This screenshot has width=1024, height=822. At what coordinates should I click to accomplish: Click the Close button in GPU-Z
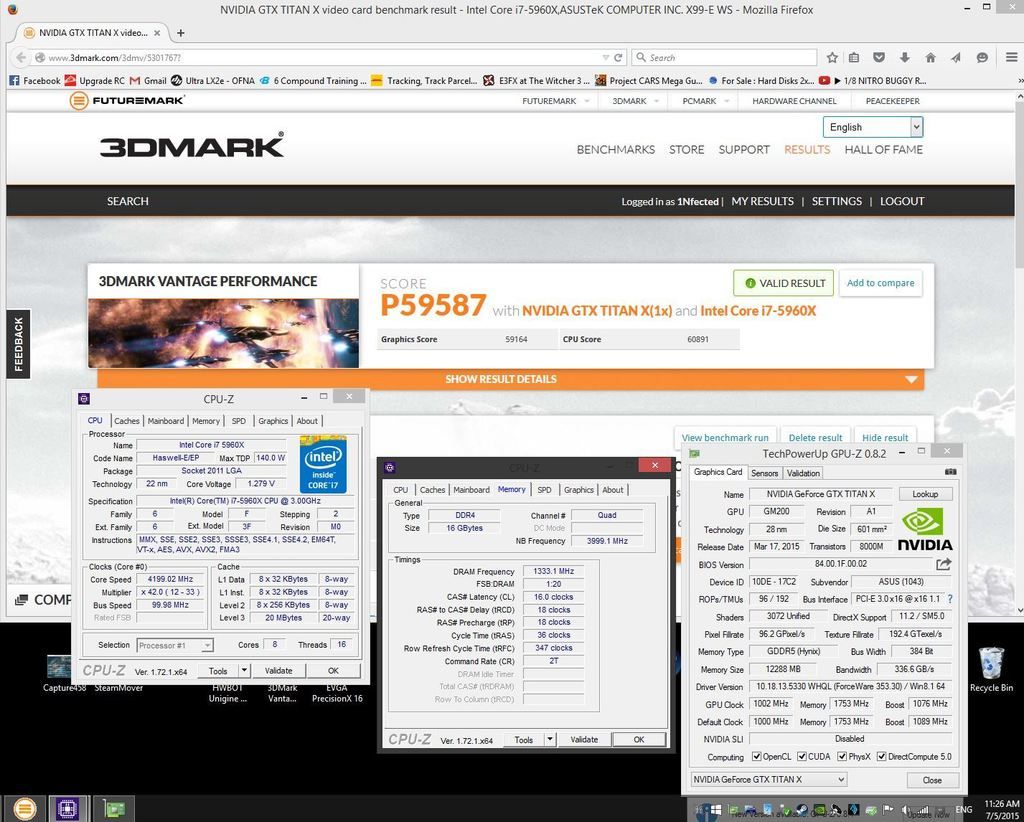click(932, 780)
